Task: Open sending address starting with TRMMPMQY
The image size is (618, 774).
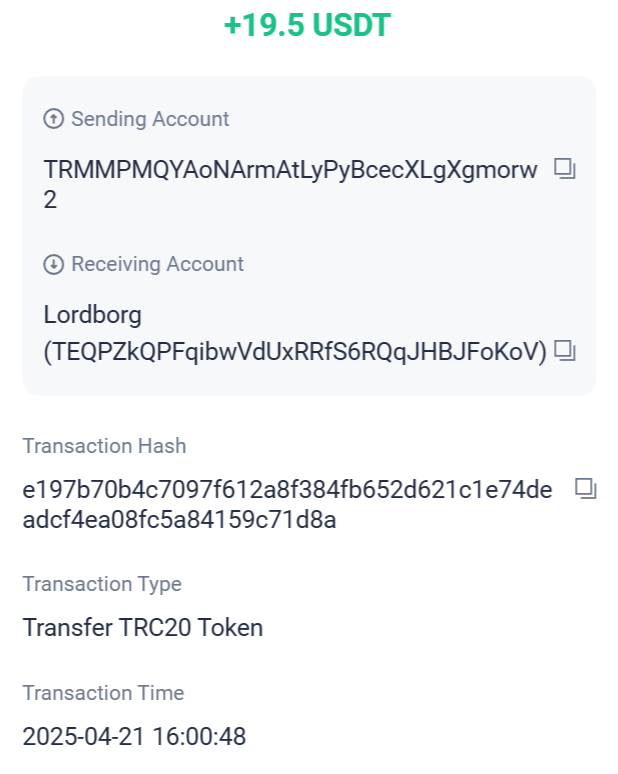Action: coord(290,185)
